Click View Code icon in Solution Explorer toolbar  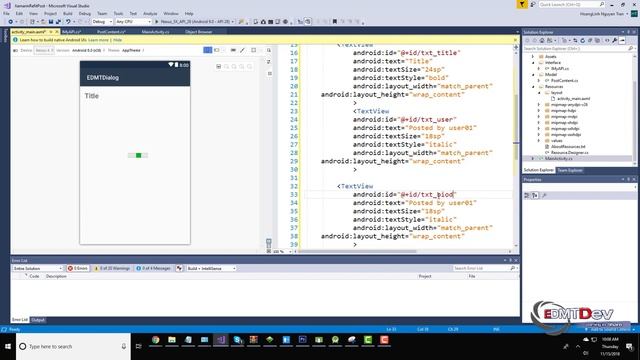[607, 40]
